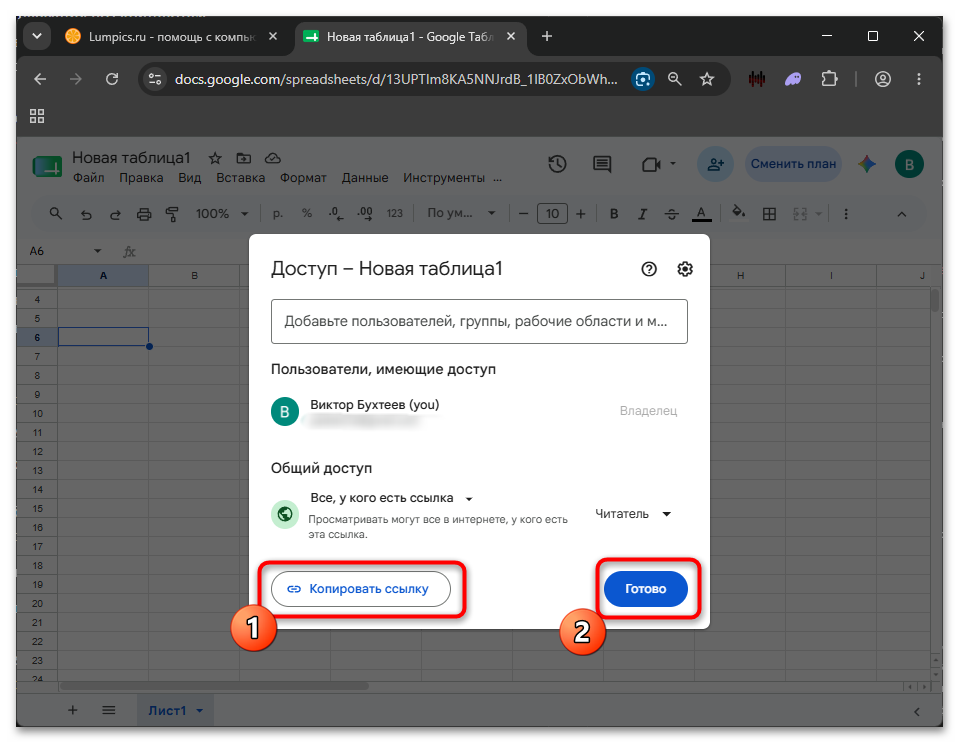
Task: Collapse the toolbar with the chevron
Action: (x=902, y=214)
